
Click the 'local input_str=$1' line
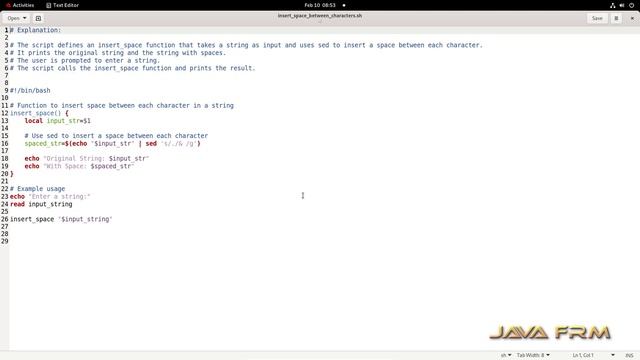pos(58,121)
